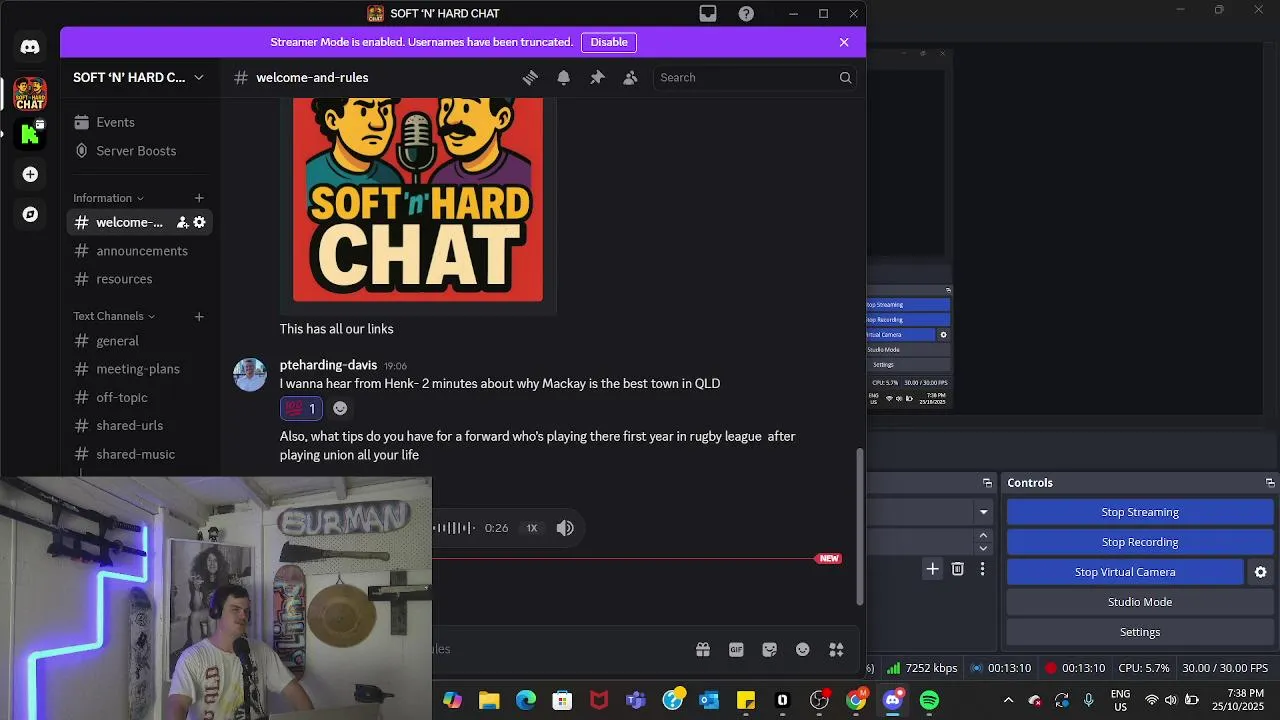Open the resources channel

click(x=139, y=279)
